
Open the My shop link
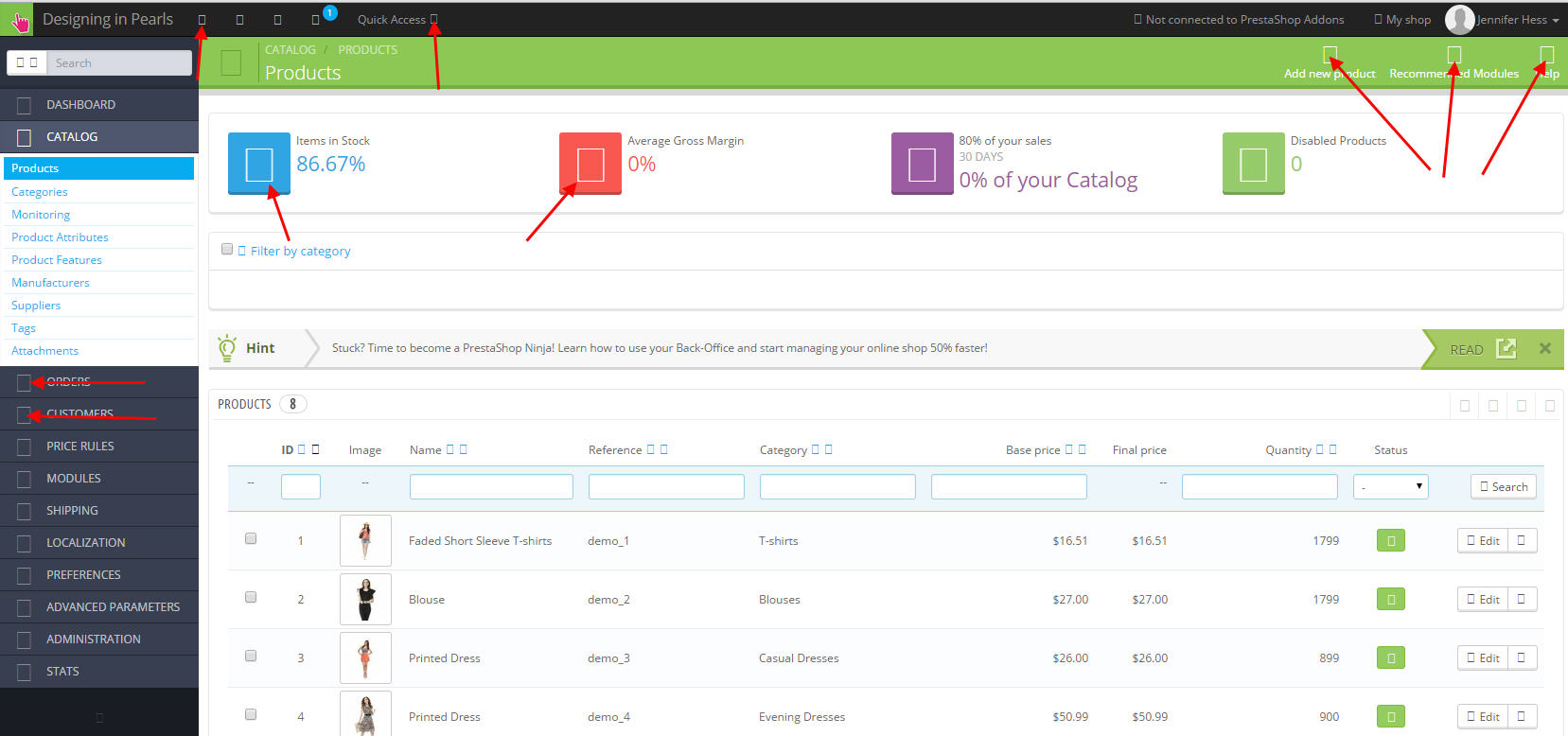(x=1402, y=19)
